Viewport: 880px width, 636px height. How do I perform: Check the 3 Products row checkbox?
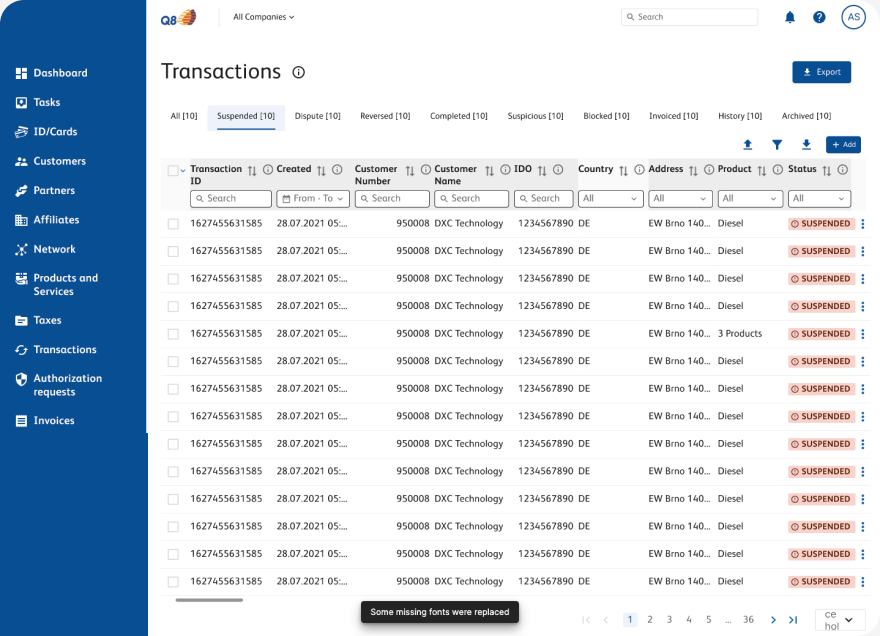173,334
